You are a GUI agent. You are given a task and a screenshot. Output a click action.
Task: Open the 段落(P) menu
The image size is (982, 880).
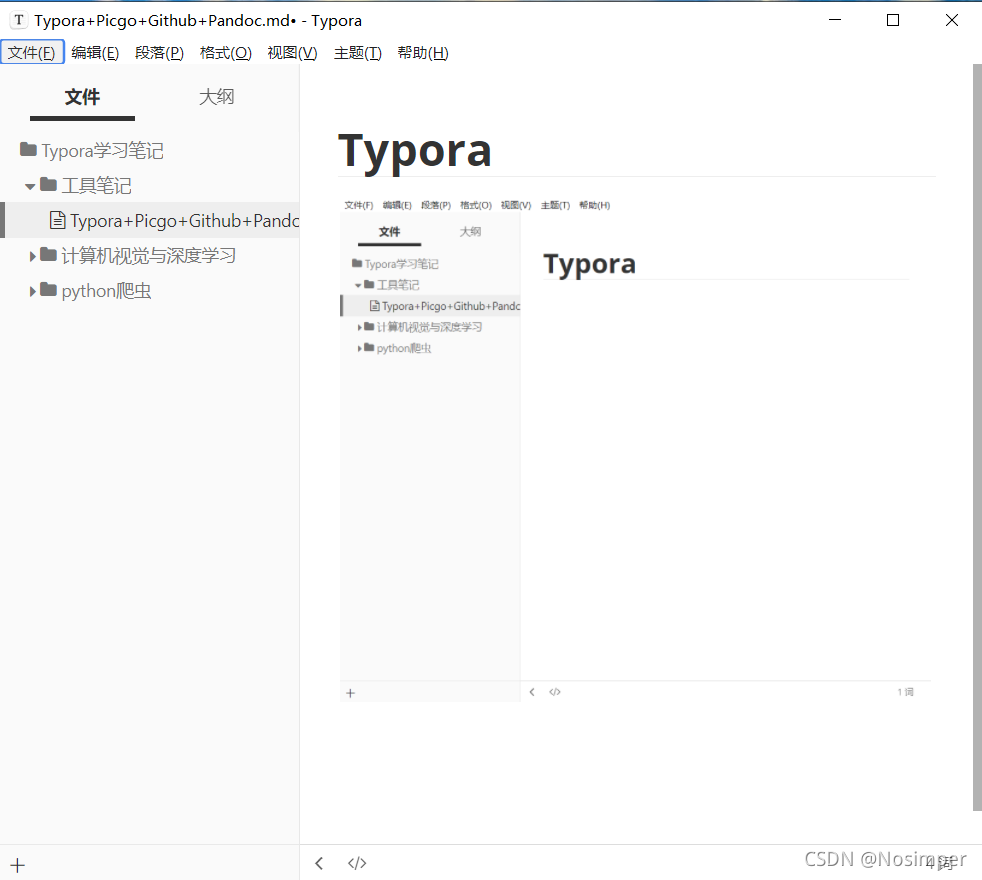coord(159,53)
